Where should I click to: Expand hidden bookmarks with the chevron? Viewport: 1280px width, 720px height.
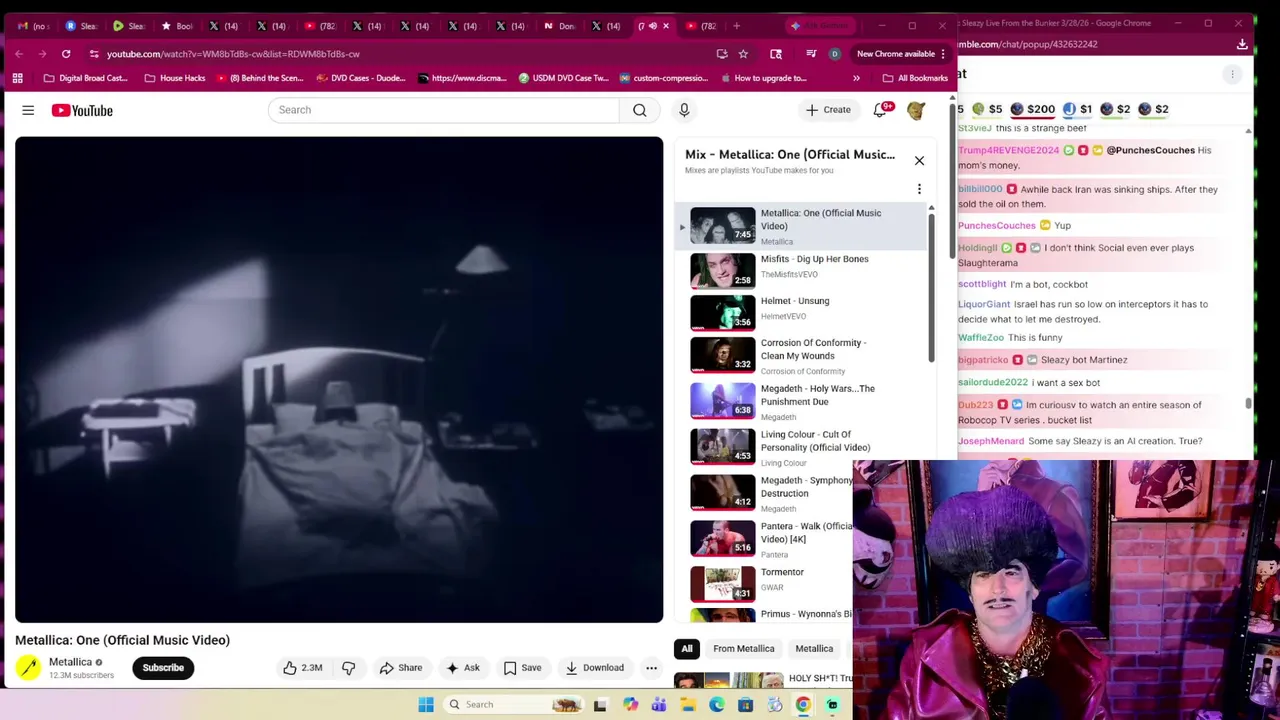[x=856, y=78]
